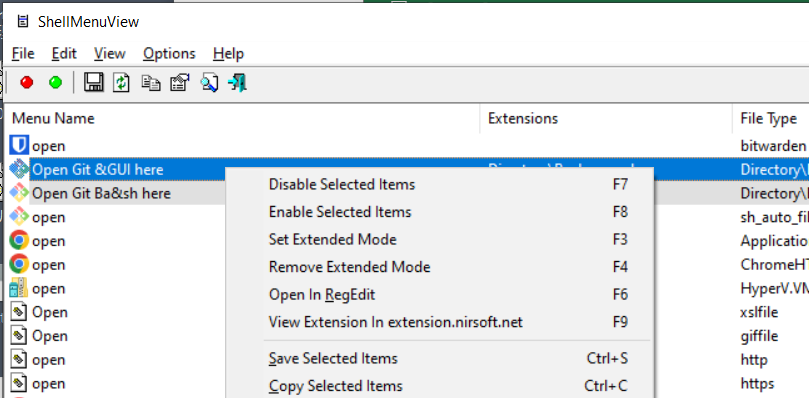Click the red Disable Selected Items toolbar icon
The height and width of the screenshot is (398, 809).
pyautogui.click(x=27, y=83)
